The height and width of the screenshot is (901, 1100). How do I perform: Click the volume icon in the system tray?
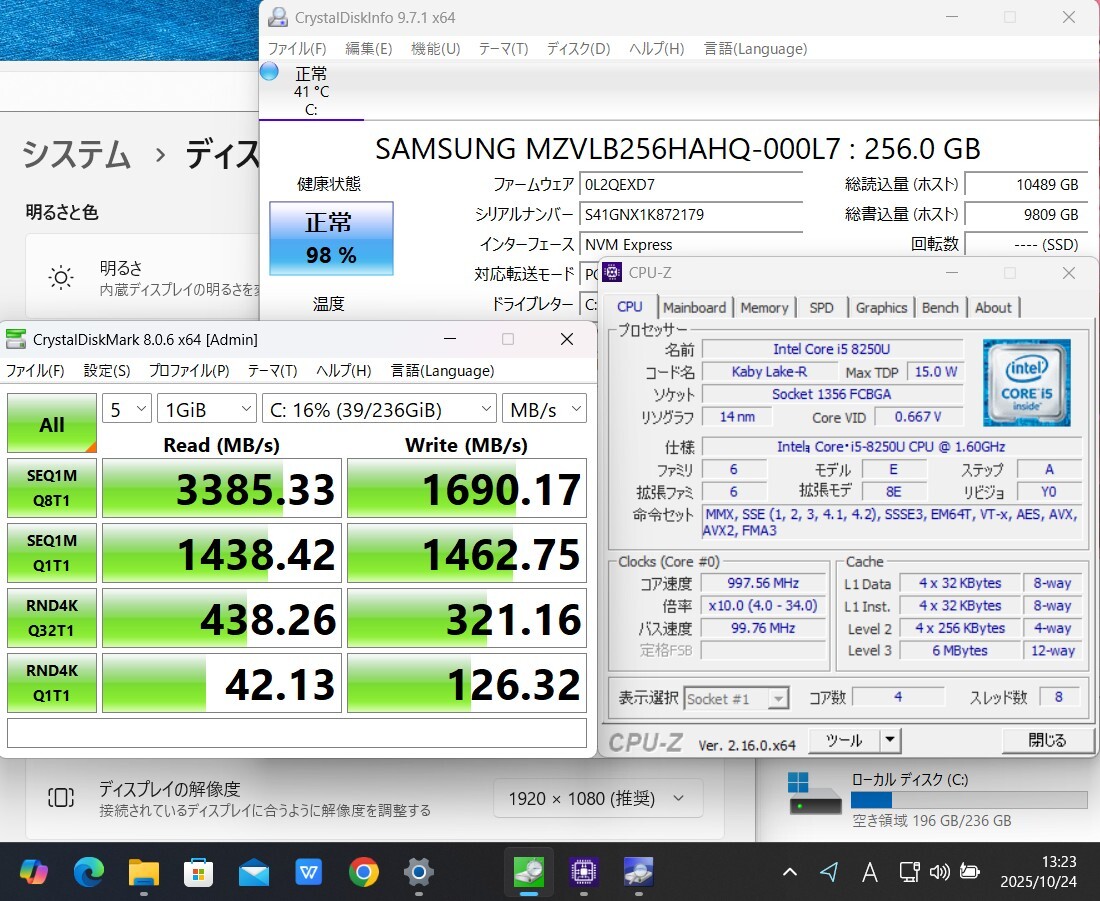click(939, 872)
